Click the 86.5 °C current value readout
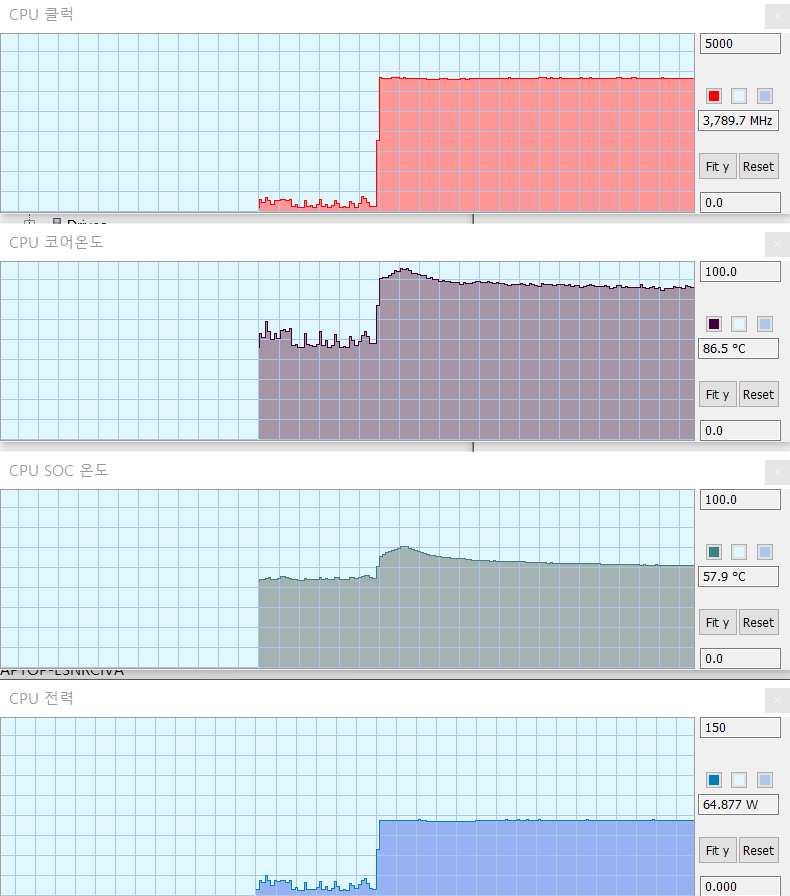The height and width of the screenshot is (896, 790). tap(738, 349)
